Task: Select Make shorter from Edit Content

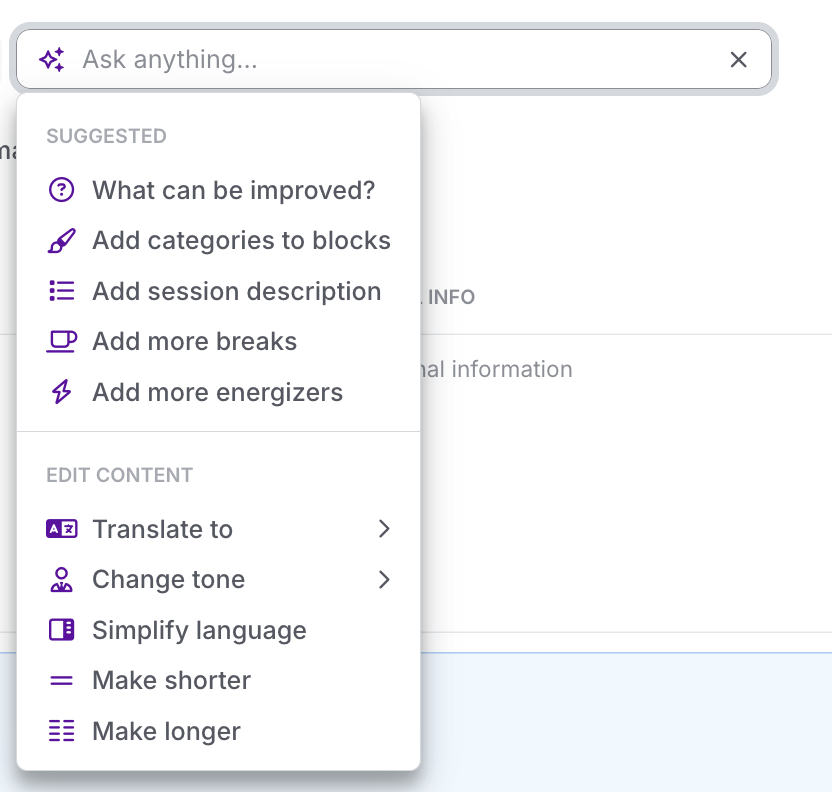Action: [171, 680]
